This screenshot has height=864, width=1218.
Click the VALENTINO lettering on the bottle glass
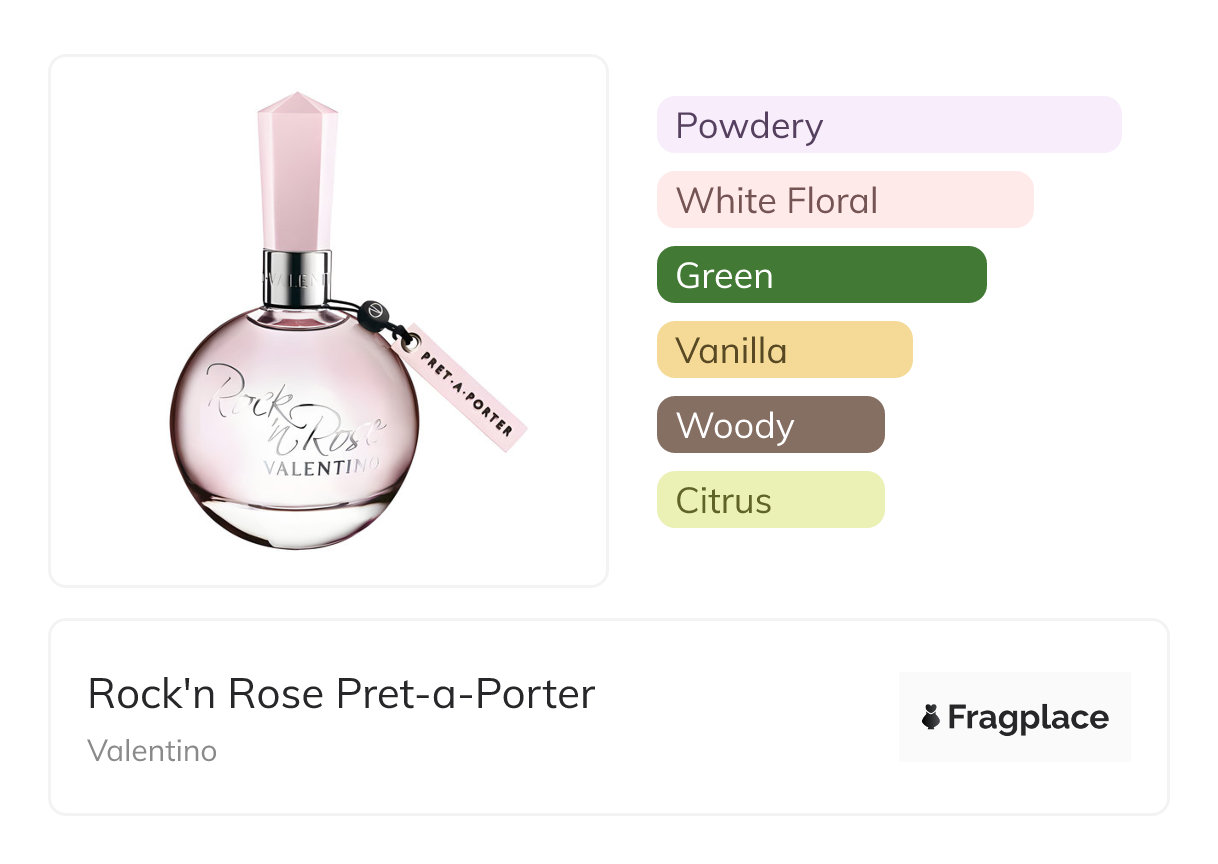pos(320,467)
